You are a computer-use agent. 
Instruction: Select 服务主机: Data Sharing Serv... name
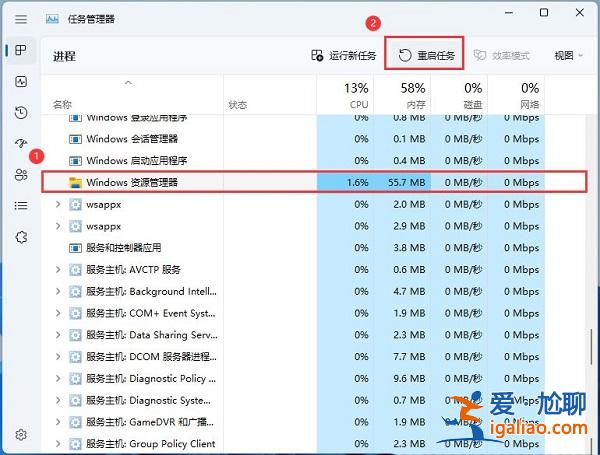(x=152, y=335)
